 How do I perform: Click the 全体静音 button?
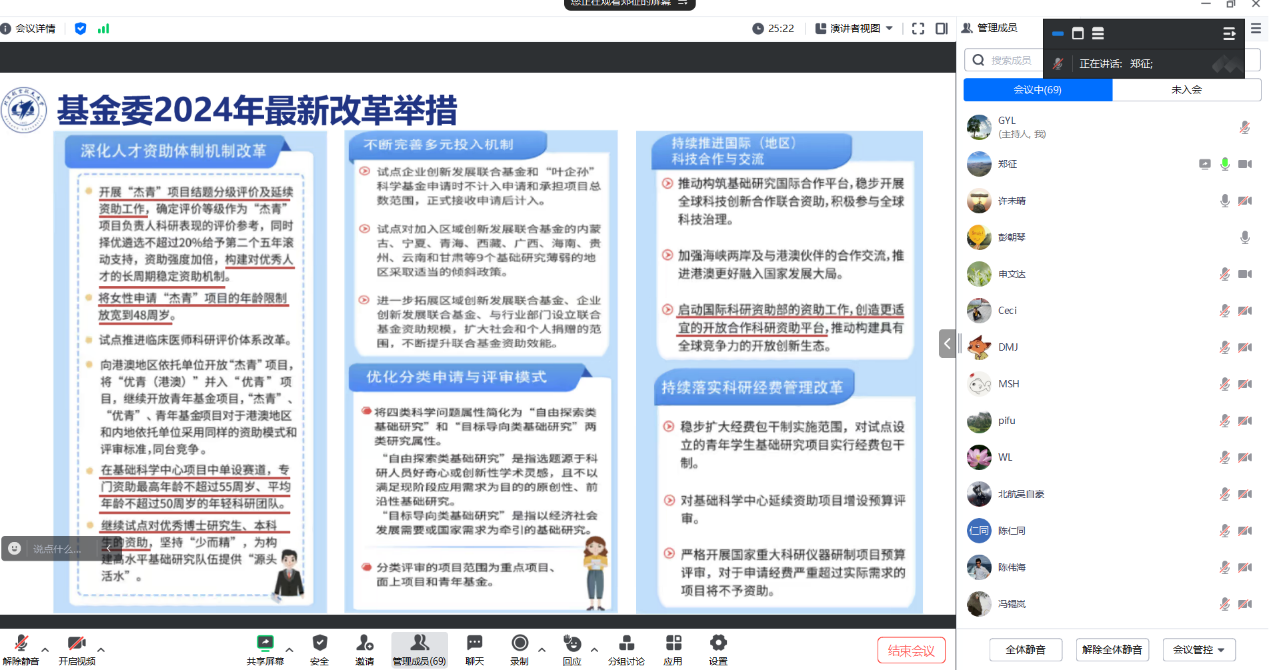[1026, 650]
